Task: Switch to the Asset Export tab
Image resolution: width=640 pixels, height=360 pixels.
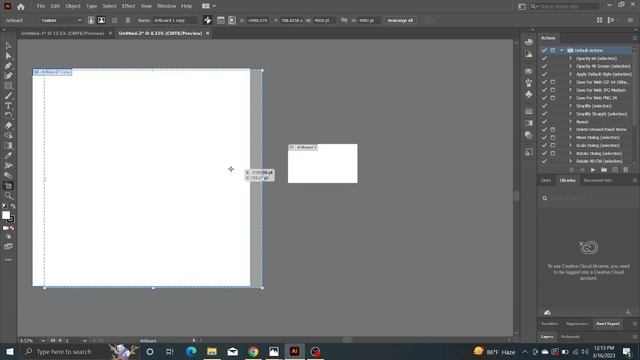Action: (607, 324)
